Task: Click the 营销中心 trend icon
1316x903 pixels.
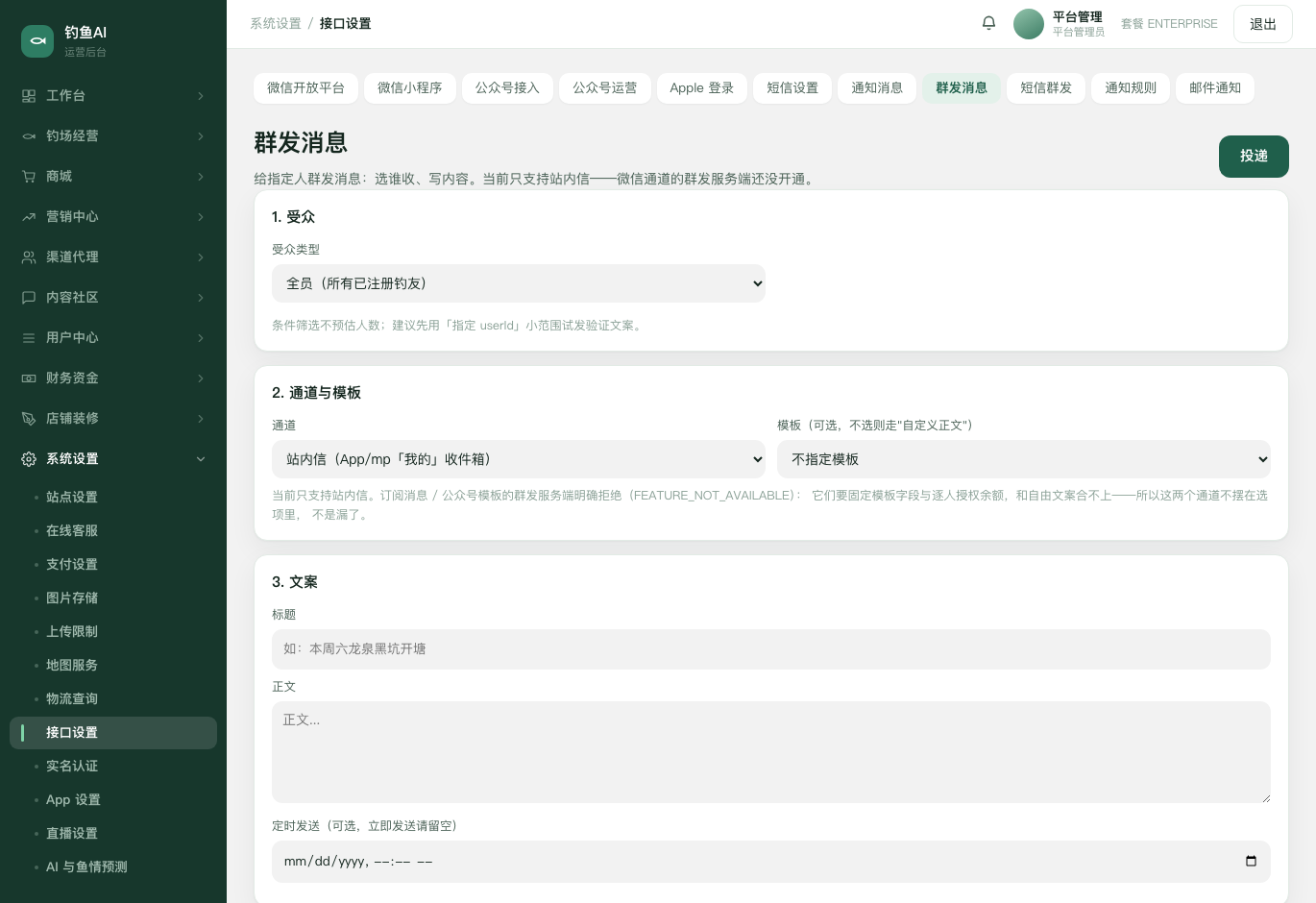Action: coord(29,217)
